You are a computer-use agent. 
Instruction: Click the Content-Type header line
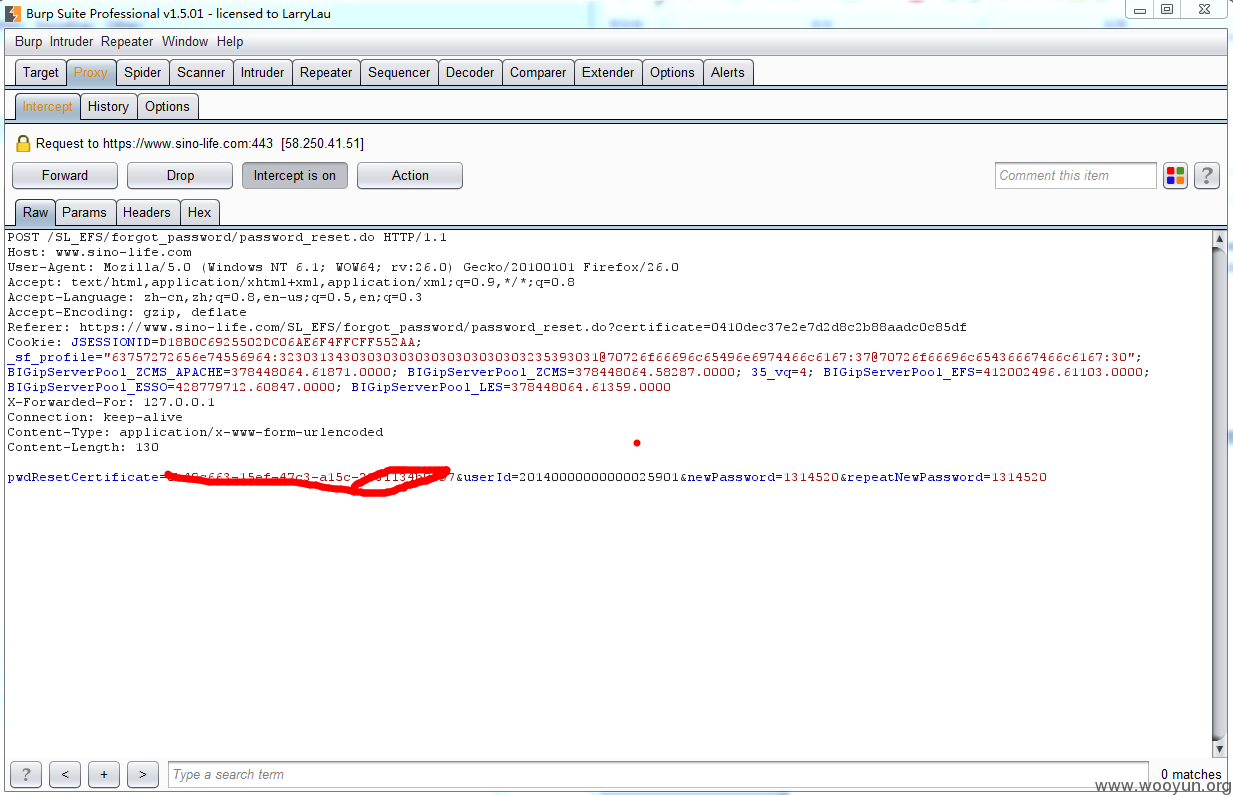coord(195,432)
